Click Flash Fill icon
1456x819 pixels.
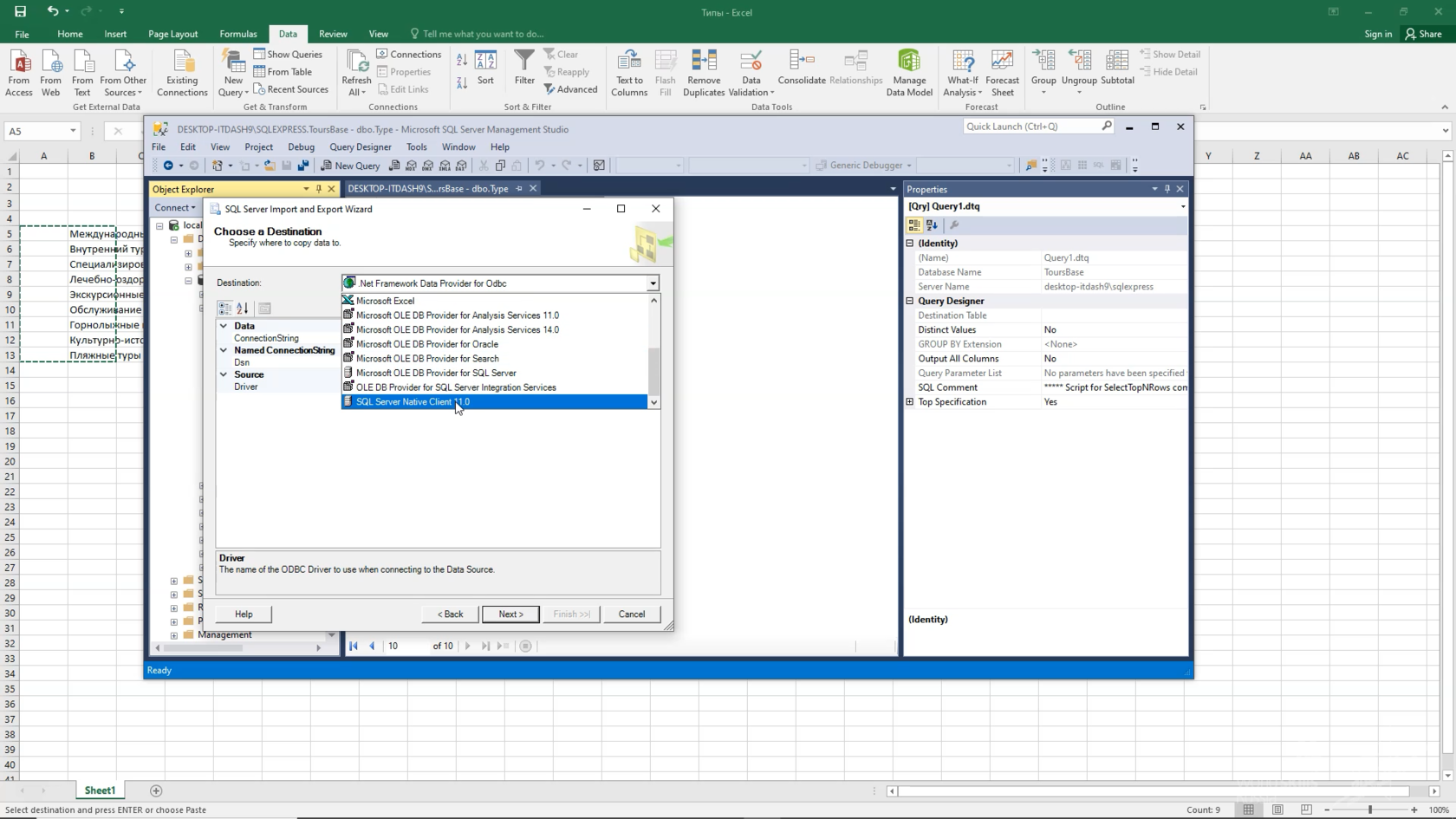(666, 73)
